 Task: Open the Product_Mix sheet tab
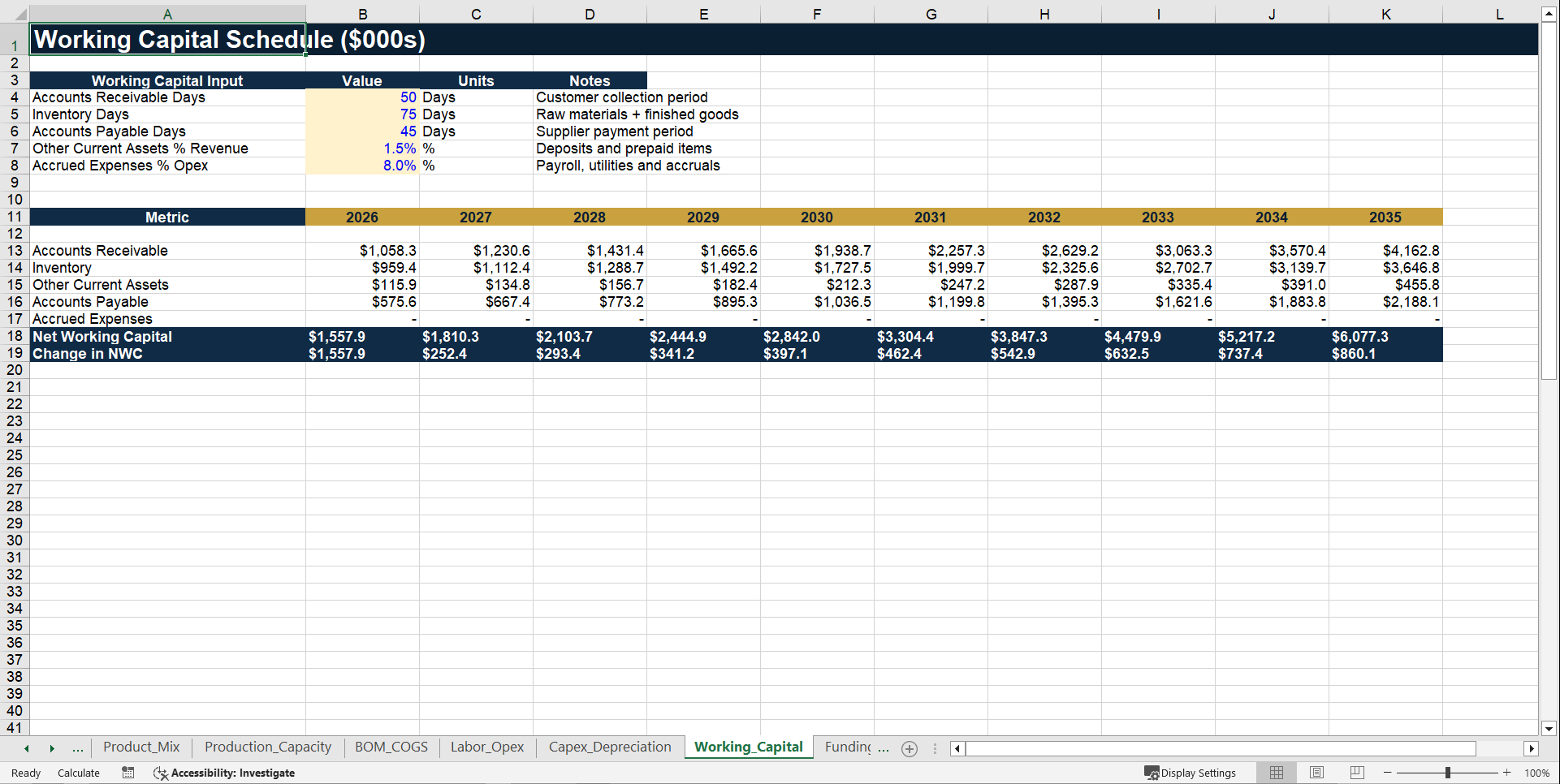click(141, 747)
